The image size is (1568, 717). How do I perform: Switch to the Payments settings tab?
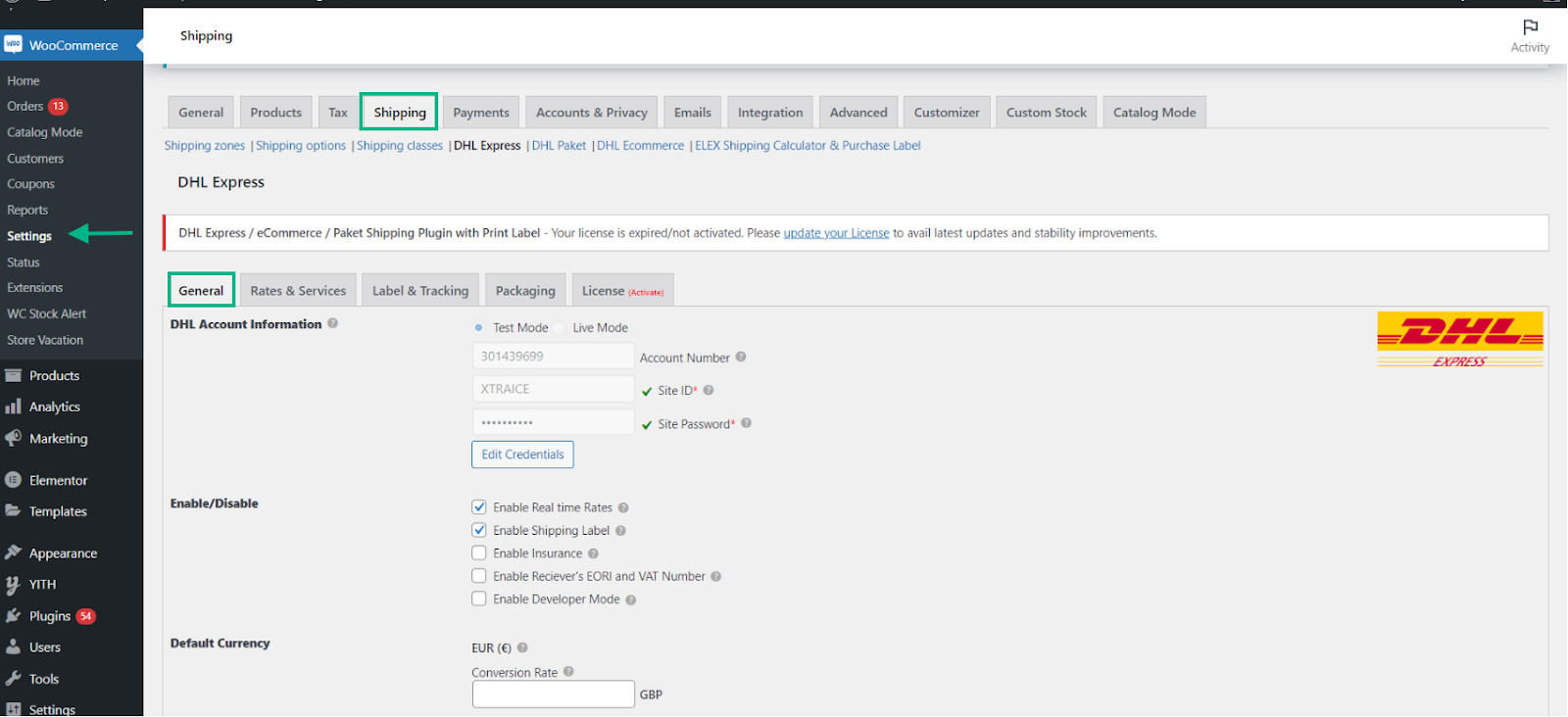point(481,113)
